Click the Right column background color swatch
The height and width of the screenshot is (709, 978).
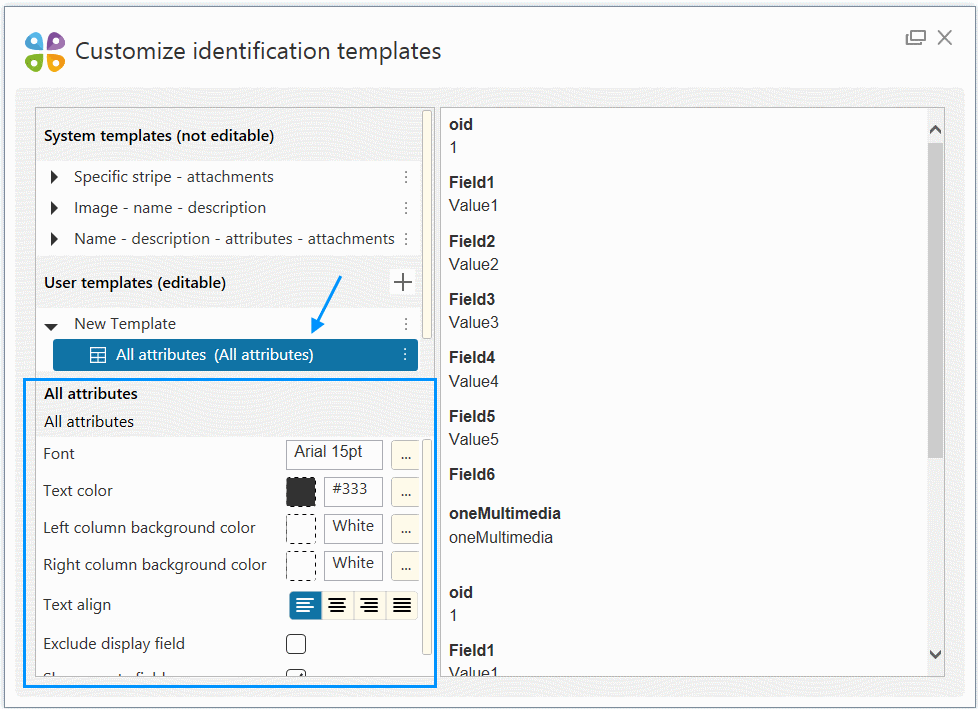301,566
